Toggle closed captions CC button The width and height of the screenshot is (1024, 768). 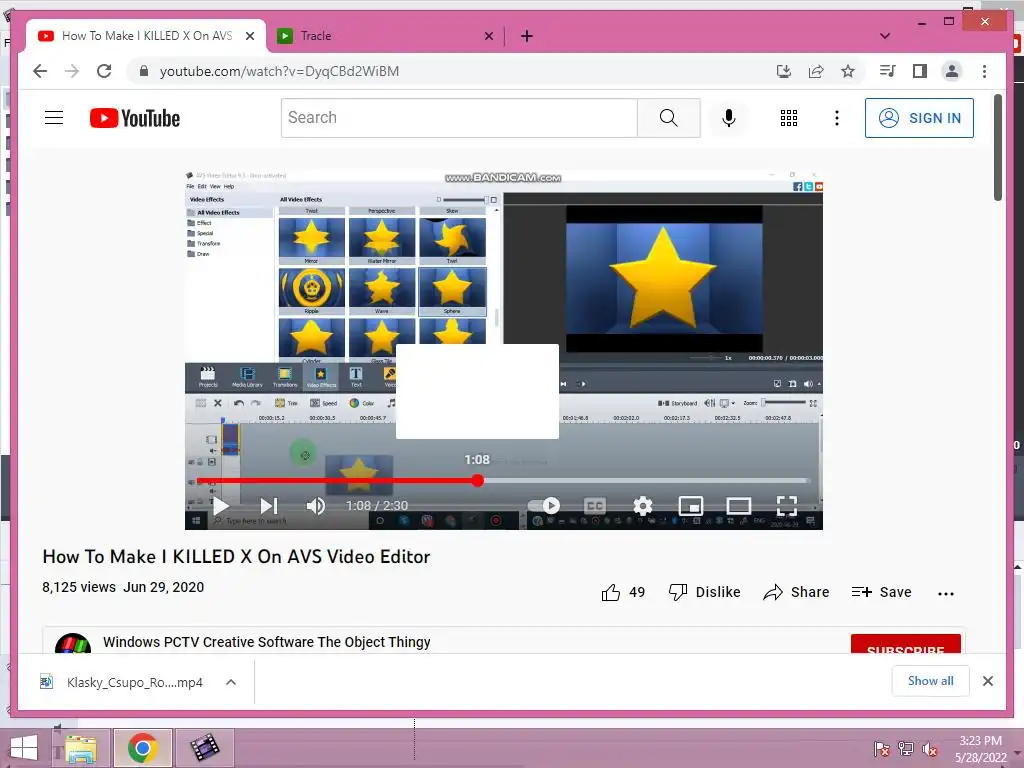click(x=594, y=505)
